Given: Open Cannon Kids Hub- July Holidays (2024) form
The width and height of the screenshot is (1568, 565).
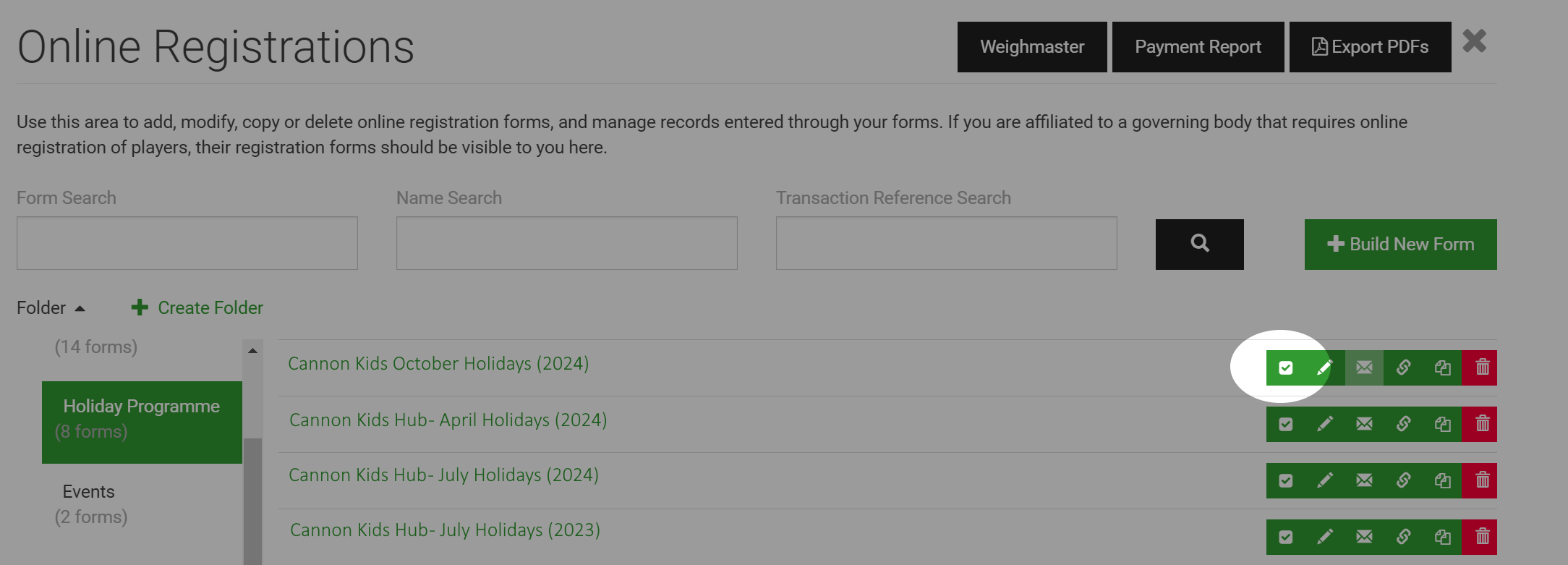Looking at the screenshot, I should click(443, 475).
